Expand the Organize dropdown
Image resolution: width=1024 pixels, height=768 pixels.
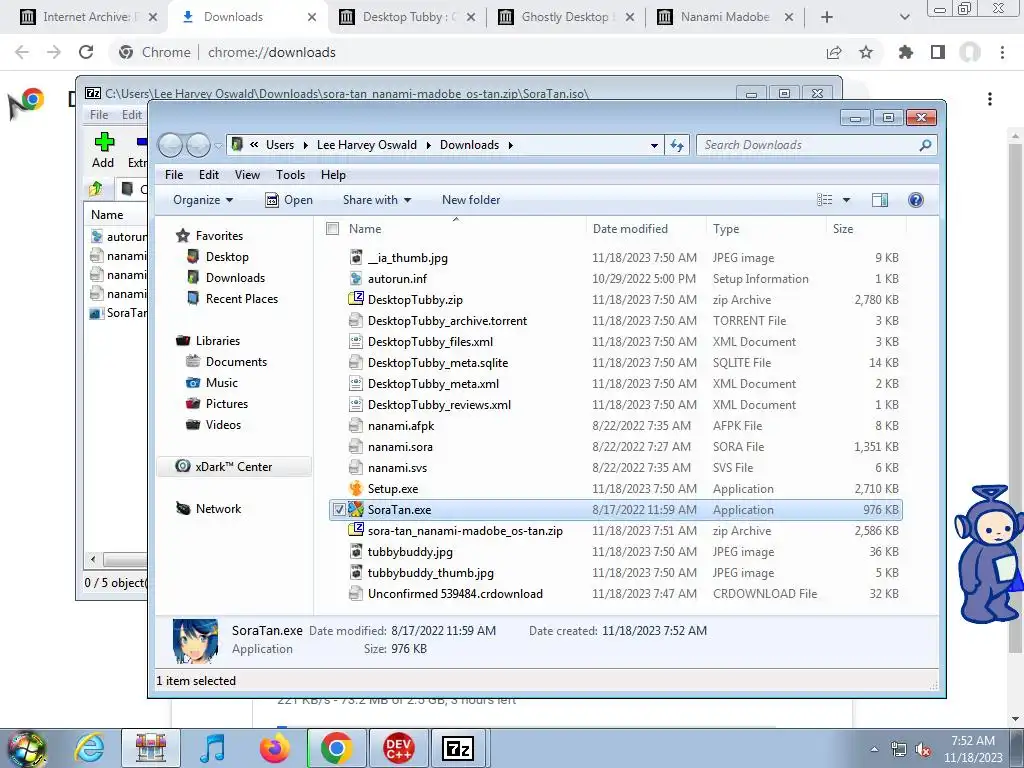[x=203, y=200]
